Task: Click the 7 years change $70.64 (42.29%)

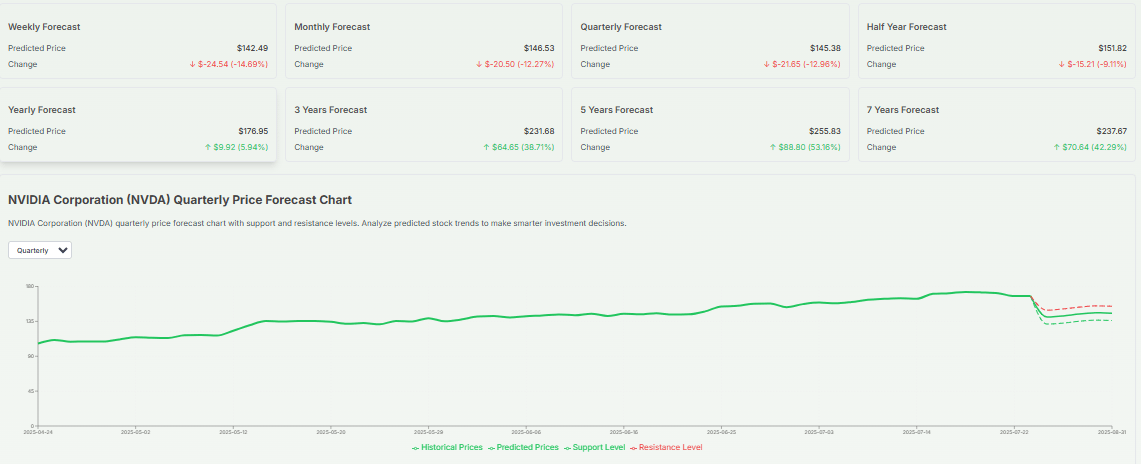Action: click(x=1090, y=147)
